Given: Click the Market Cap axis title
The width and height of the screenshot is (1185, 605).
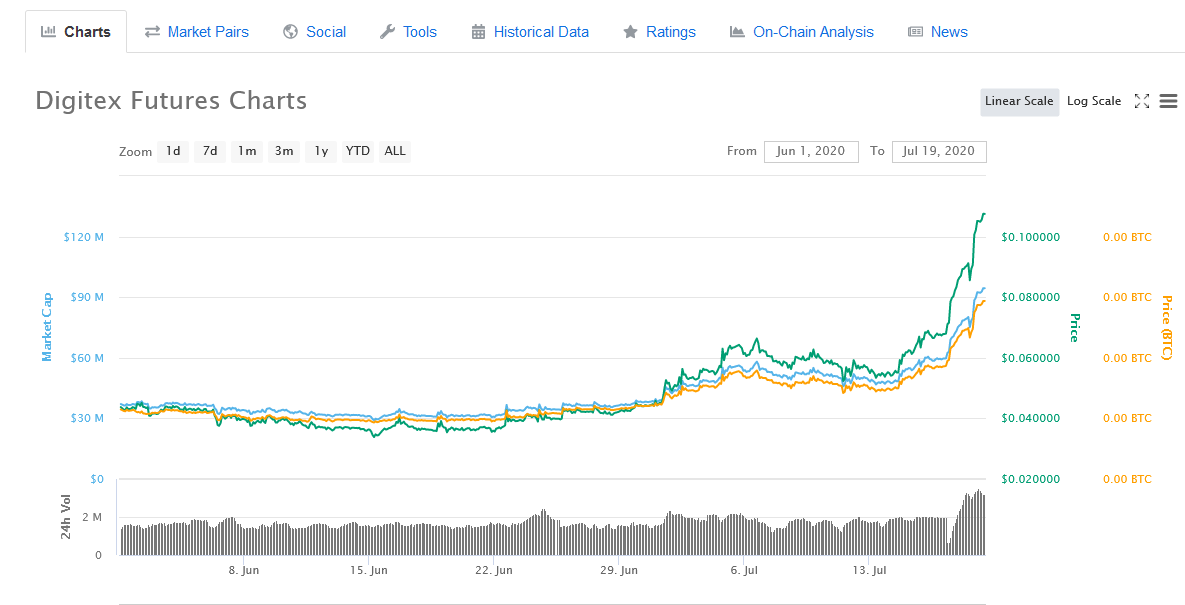Looking at the screenshot, I should click(48, 328).
